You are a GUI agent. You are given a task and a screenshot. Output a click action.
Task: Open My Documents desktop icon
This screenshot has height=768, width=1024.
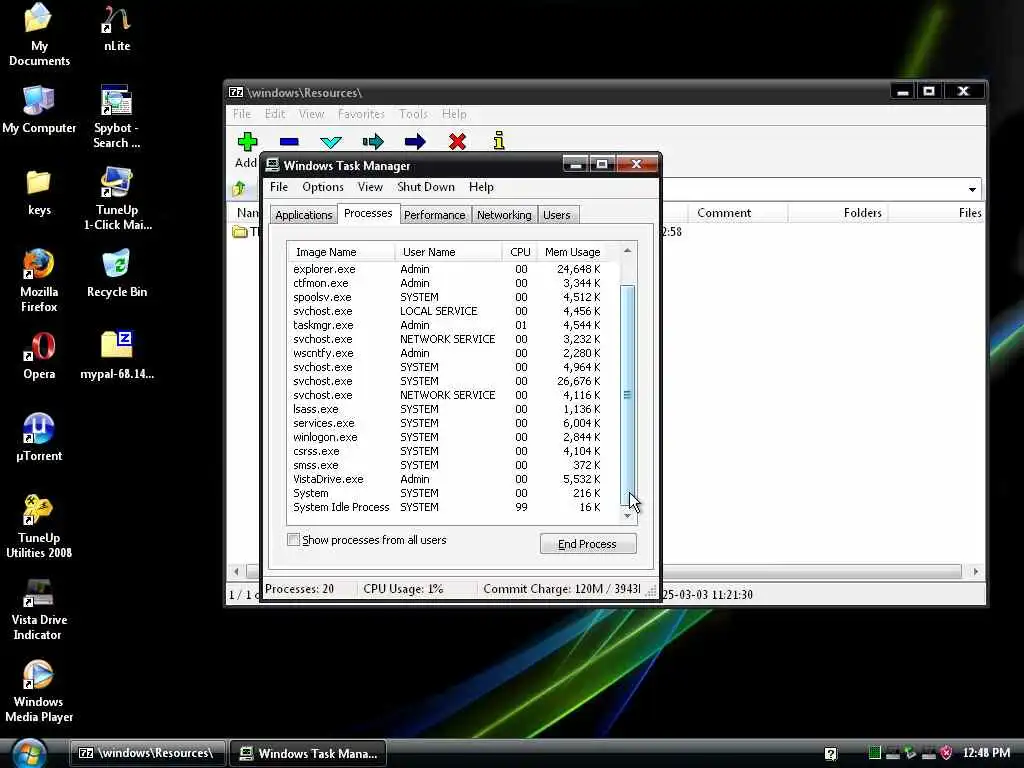pos(39,34)
